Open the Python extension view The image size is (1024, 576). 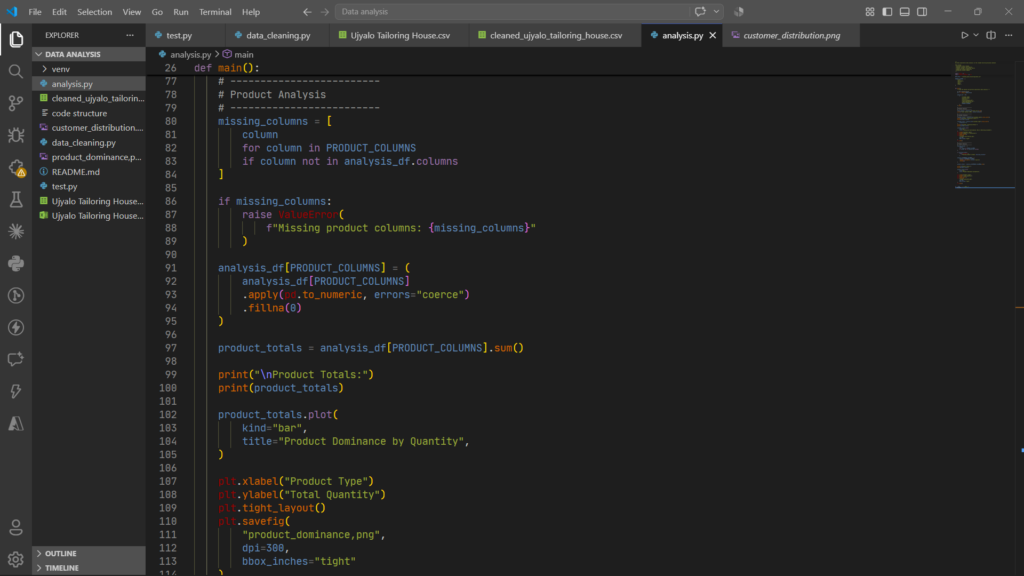pos(16,263)
